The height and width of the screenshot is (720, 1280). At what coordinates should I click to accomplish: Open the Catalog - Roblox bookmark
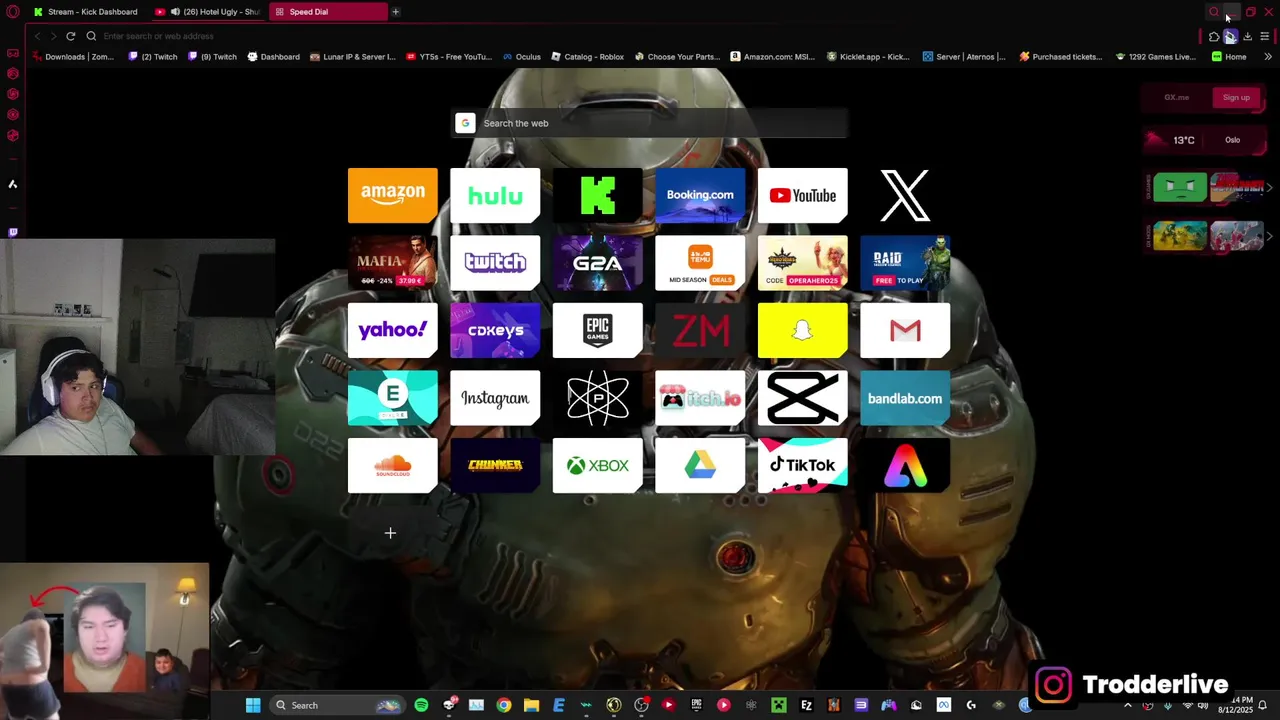[587, 57]
